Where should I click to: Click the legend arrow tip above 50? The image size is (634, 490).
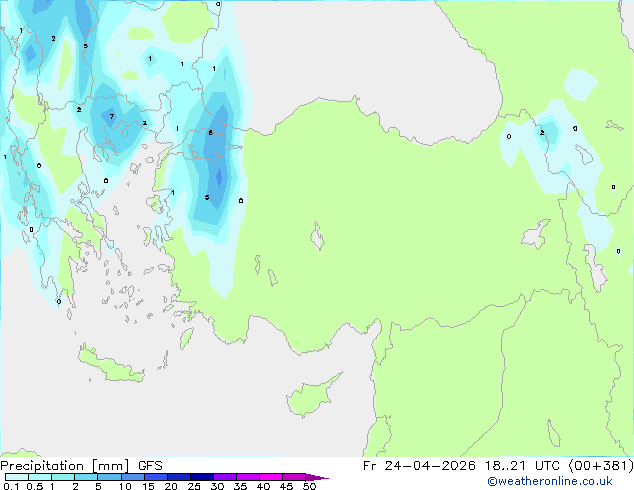tap(317, 477)
